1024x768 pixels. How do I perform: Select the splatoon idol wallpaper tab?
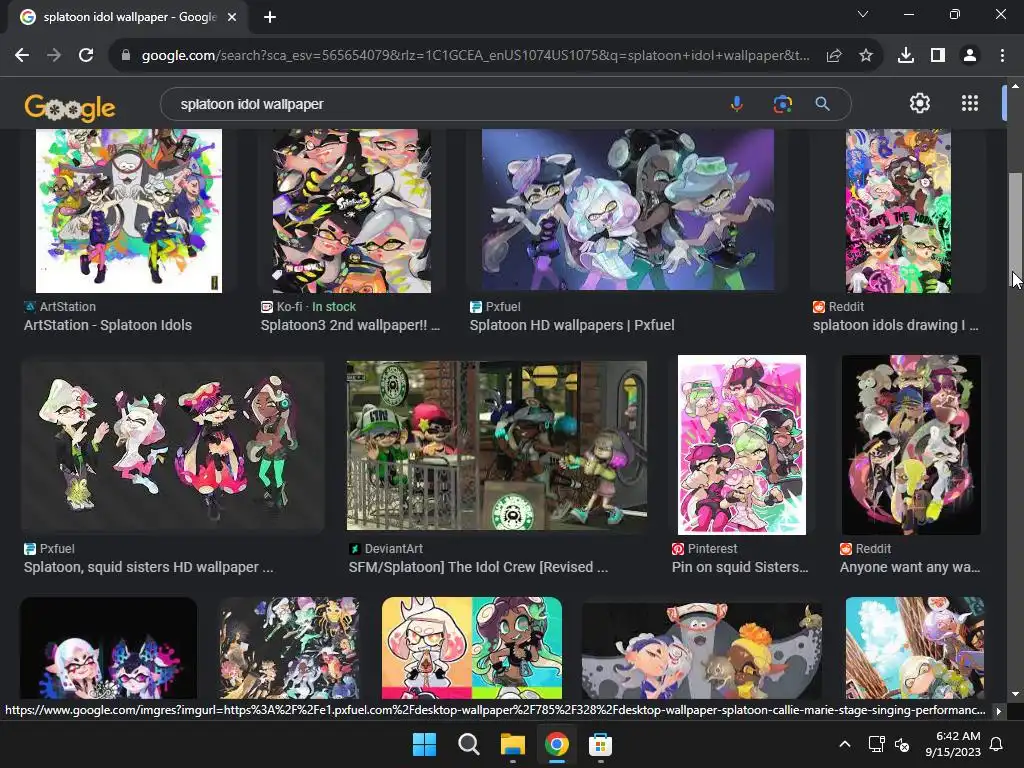pos(128,17)
